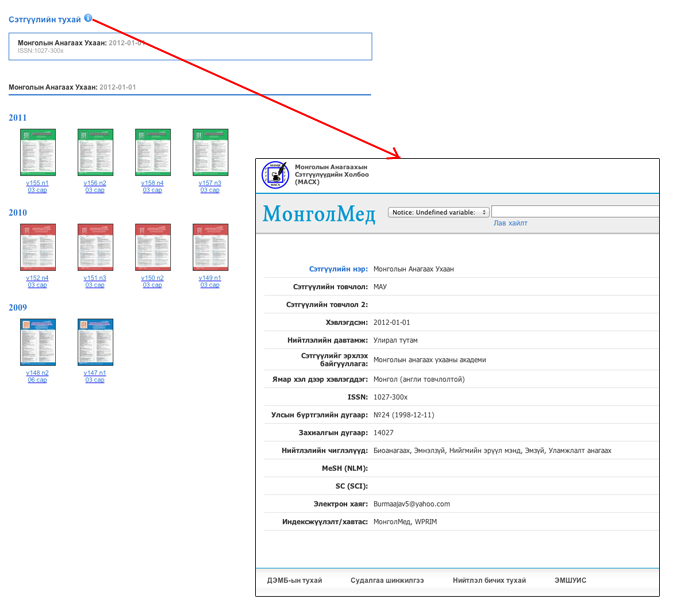Image resolution: width=680 pixels, height=613 pixels.
Task: Open the v149 n1 cover thumbnail
Action: click(x=210, y=247)
